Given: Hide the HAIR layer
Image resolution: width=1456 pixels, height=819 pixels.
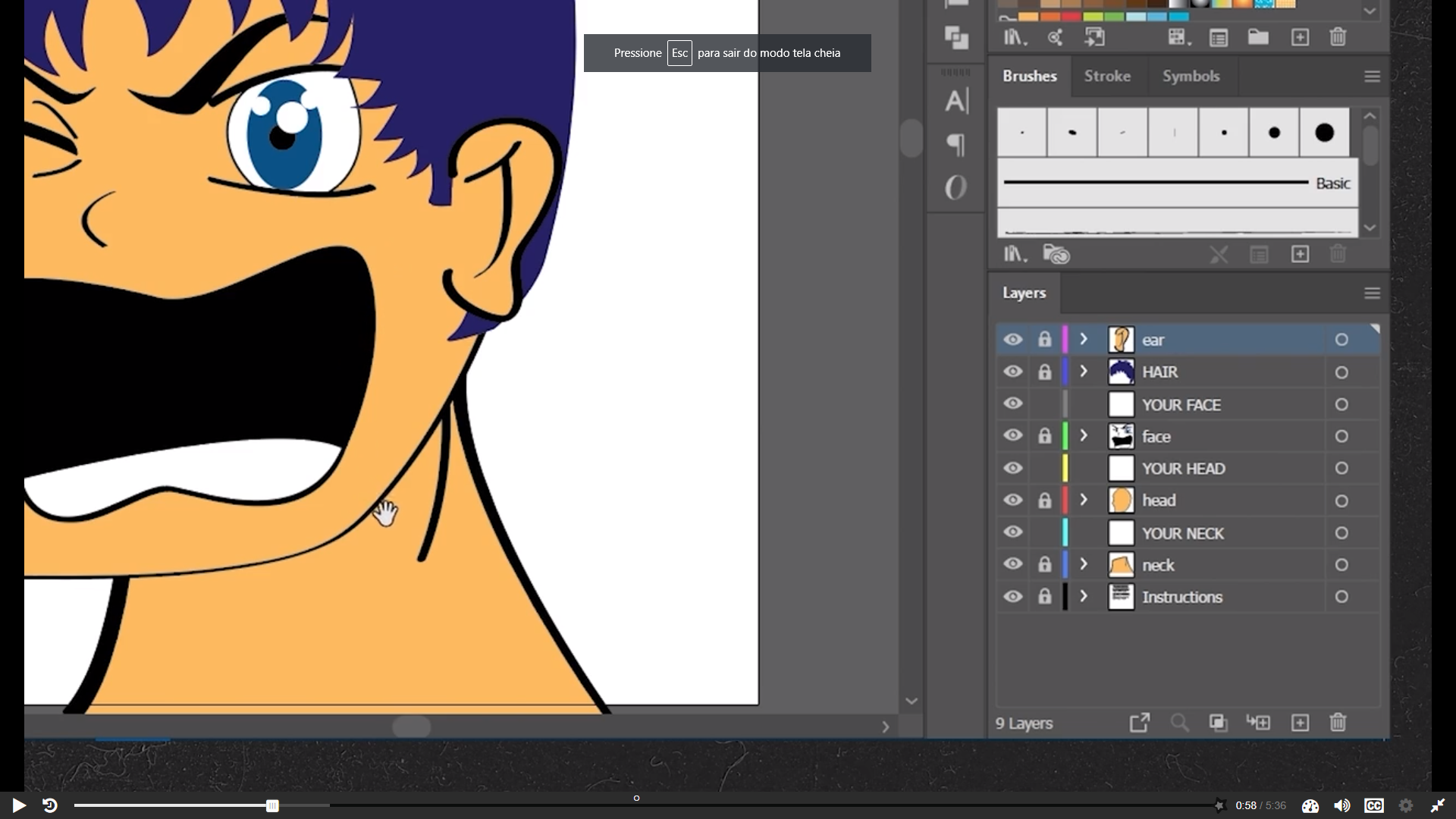Looking at the screenshot, I should click(x=1012, y=372).
